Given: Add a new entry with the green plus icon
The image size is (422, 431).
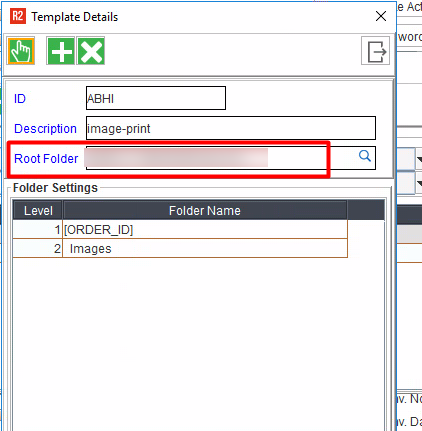Looking at the screenshot, I should (61, 51).
